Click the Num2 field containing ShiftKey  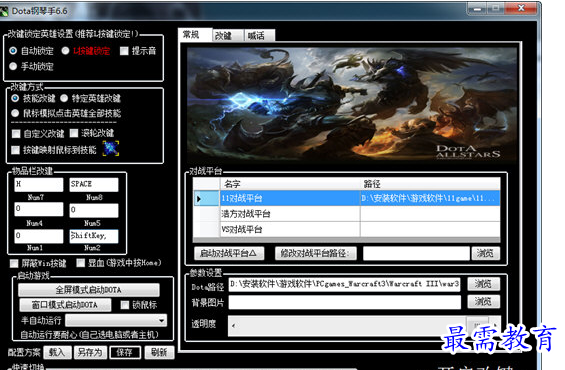pos(94,236)
